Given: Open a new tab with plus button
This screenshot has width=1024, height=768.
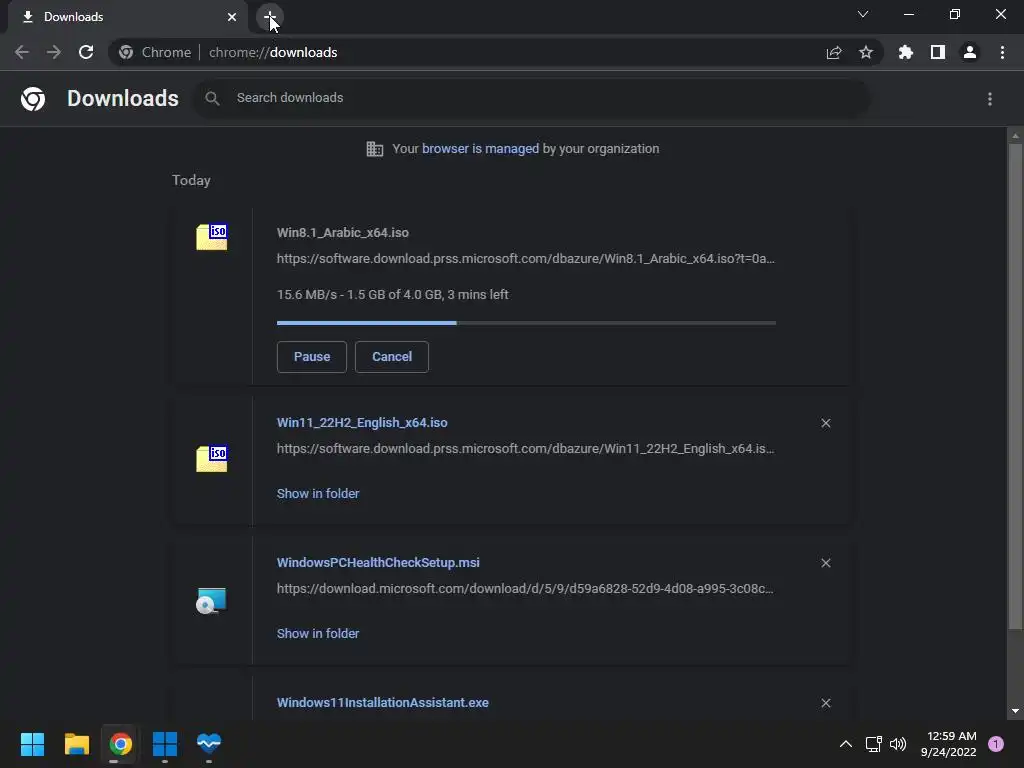Looking at the screenshot, I should tap(270, 17).
